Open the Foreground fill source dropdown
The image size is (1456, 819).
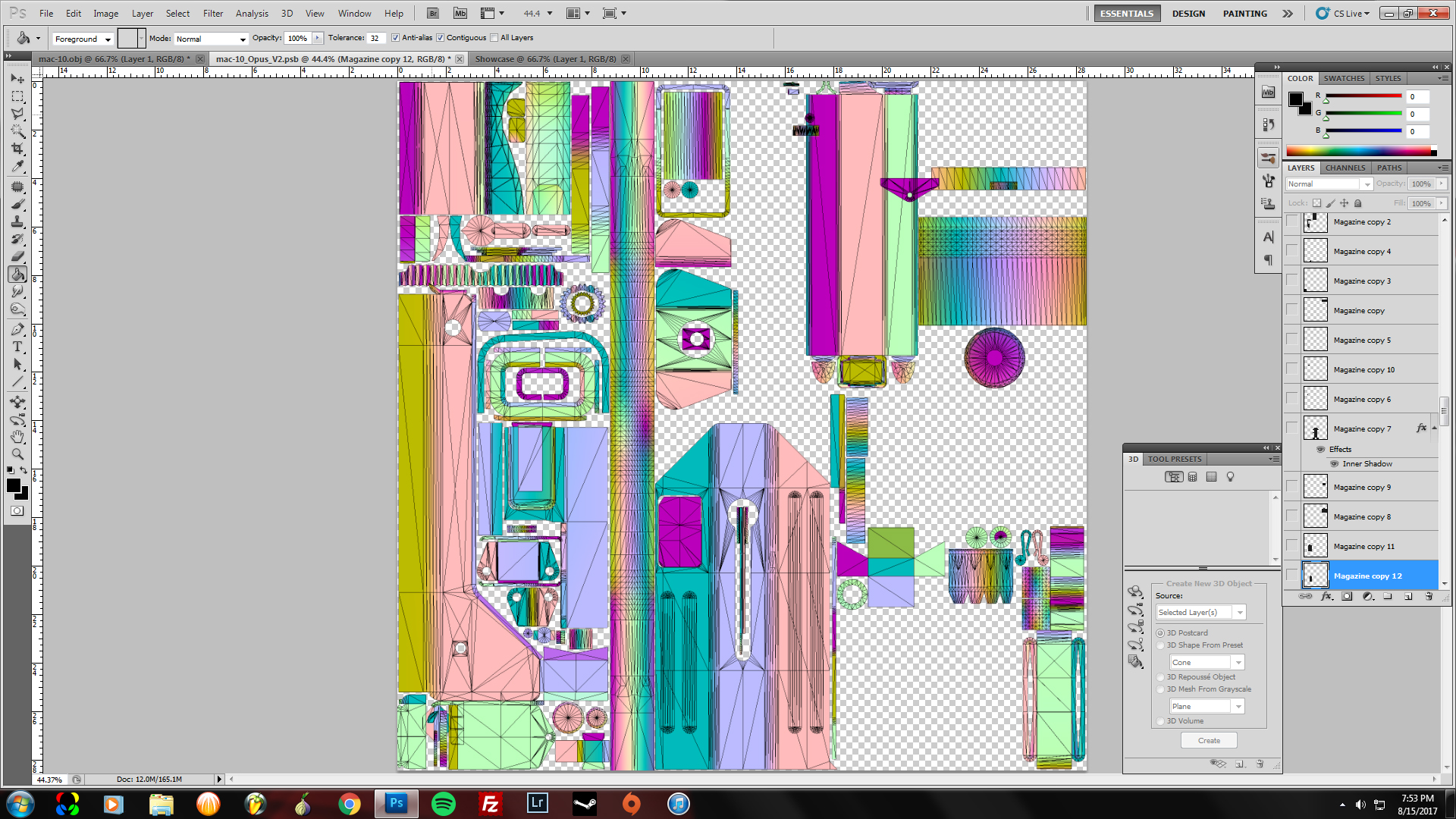(x=83, y=39)
